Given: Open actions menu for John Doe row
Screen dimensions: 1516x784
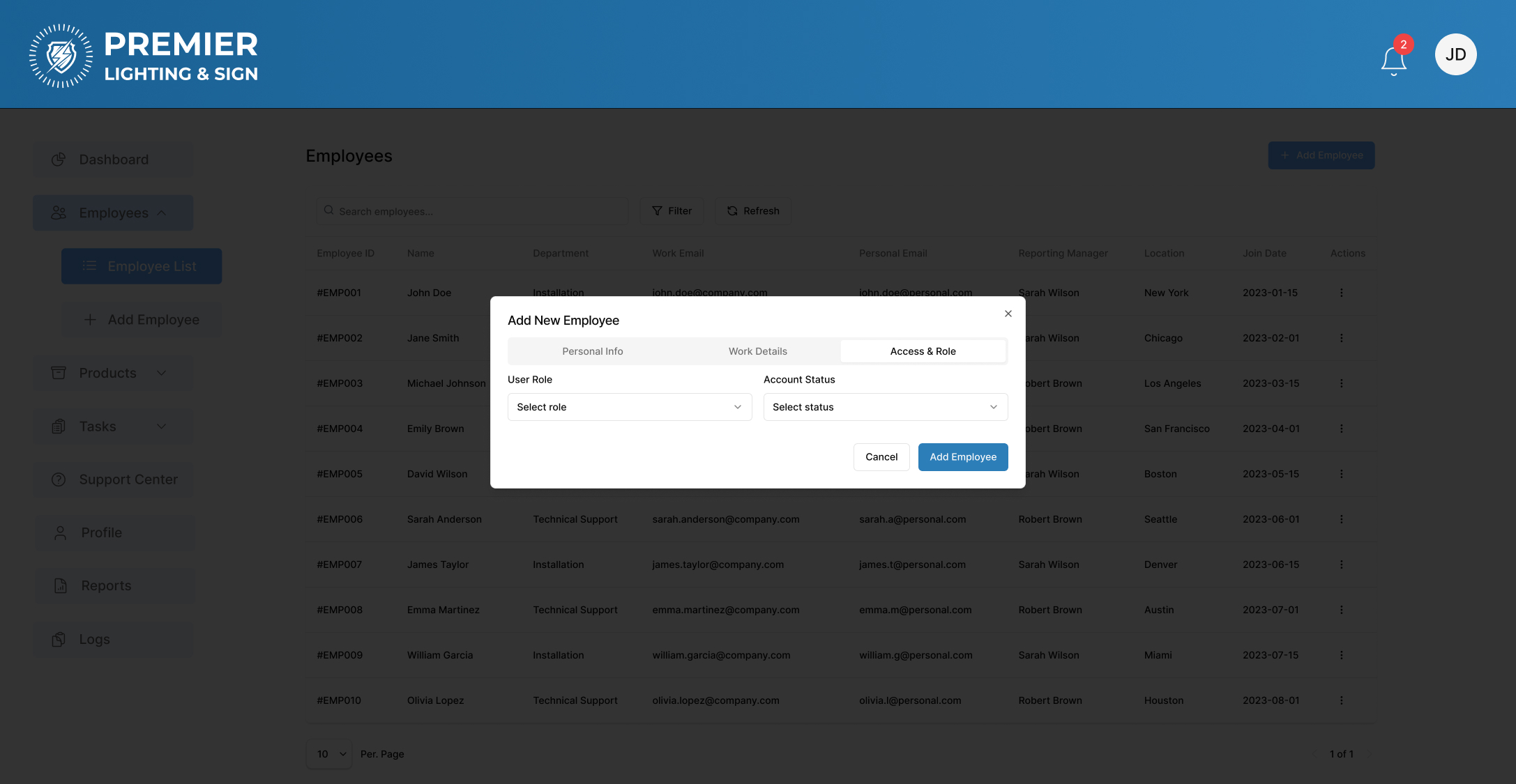Looking at the screenshot, I should [1341, 293].
